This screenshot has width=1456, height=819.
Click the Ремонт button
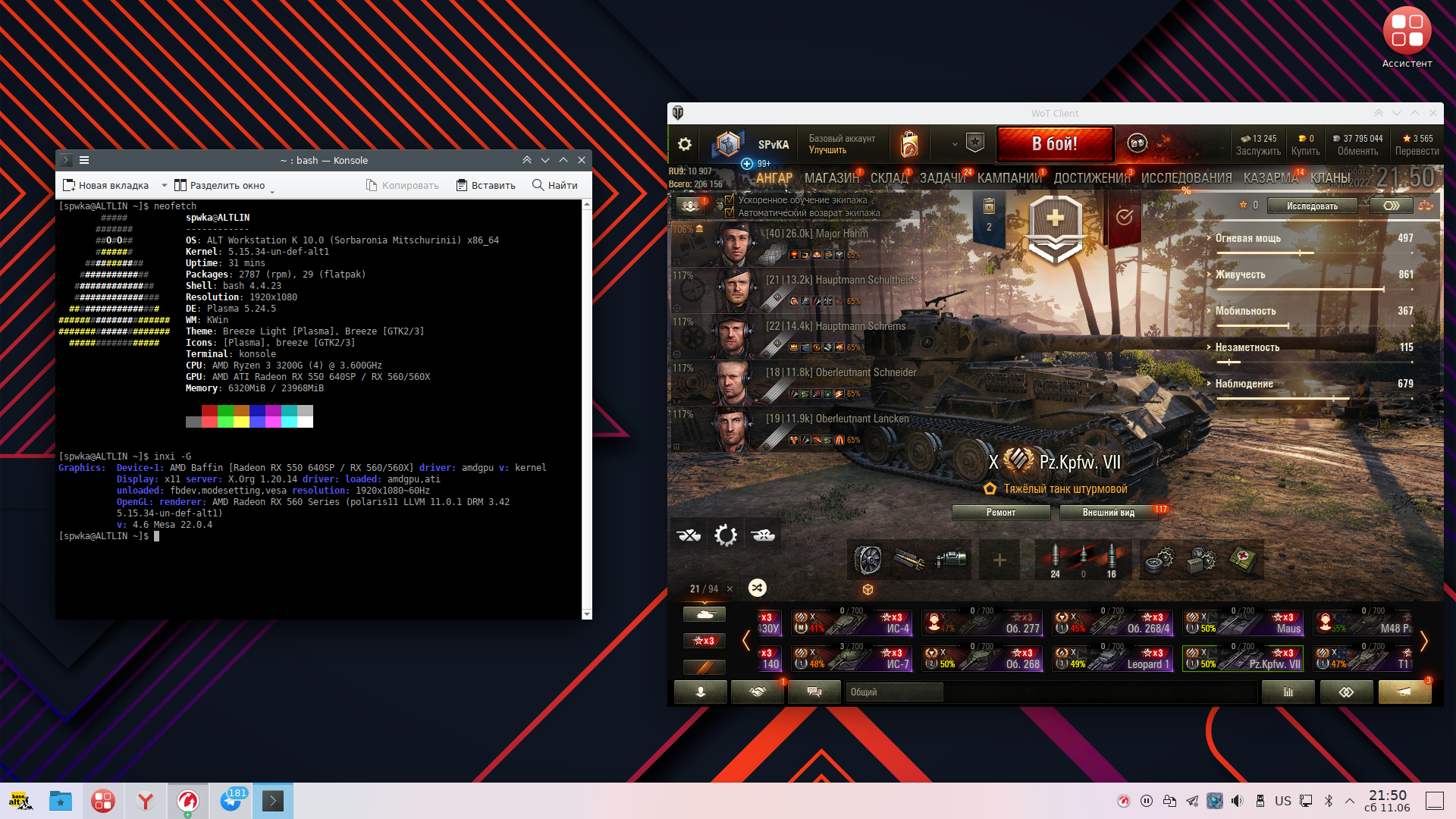click(x=1000, y=513)
